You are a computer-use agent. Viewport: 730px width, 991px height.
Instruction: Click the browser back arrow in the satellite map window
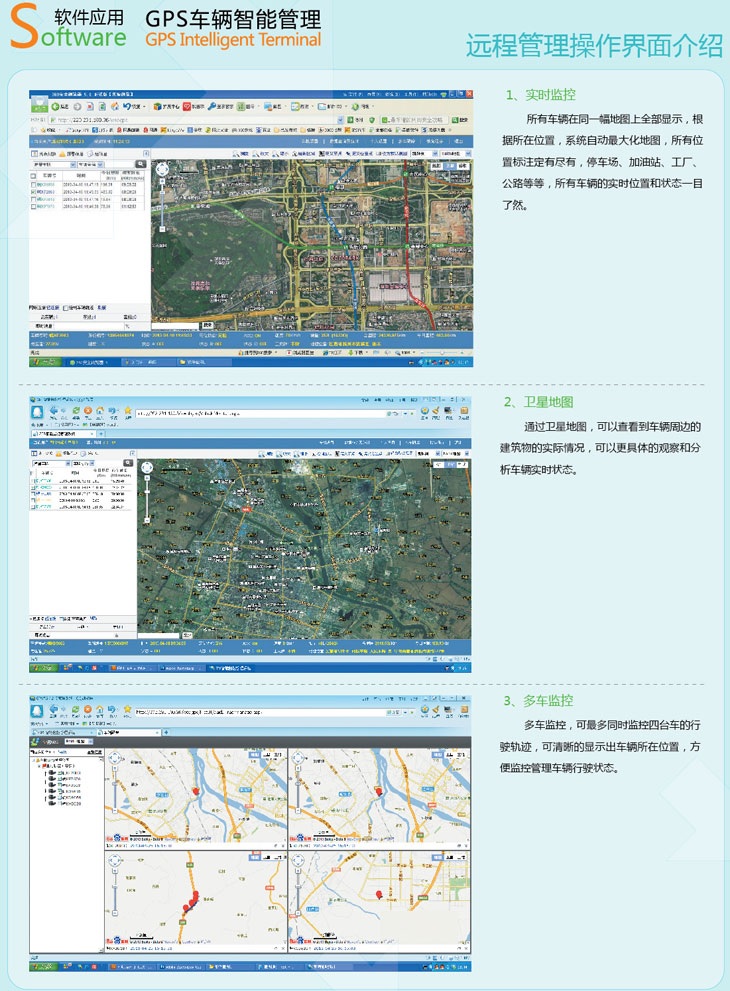tap(54, 411)
